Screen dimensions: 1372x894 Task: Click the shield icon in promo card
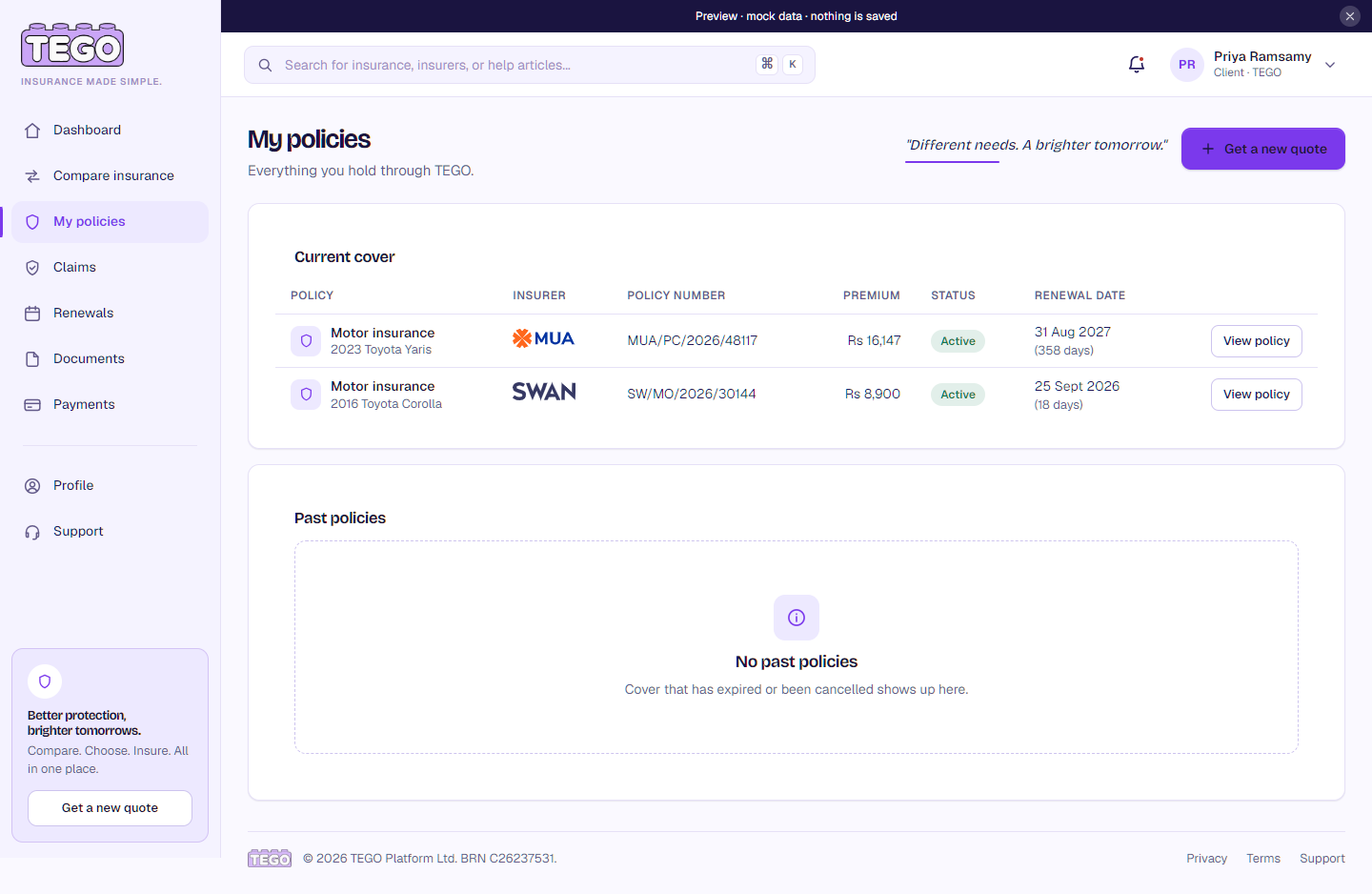click(45, 681)
